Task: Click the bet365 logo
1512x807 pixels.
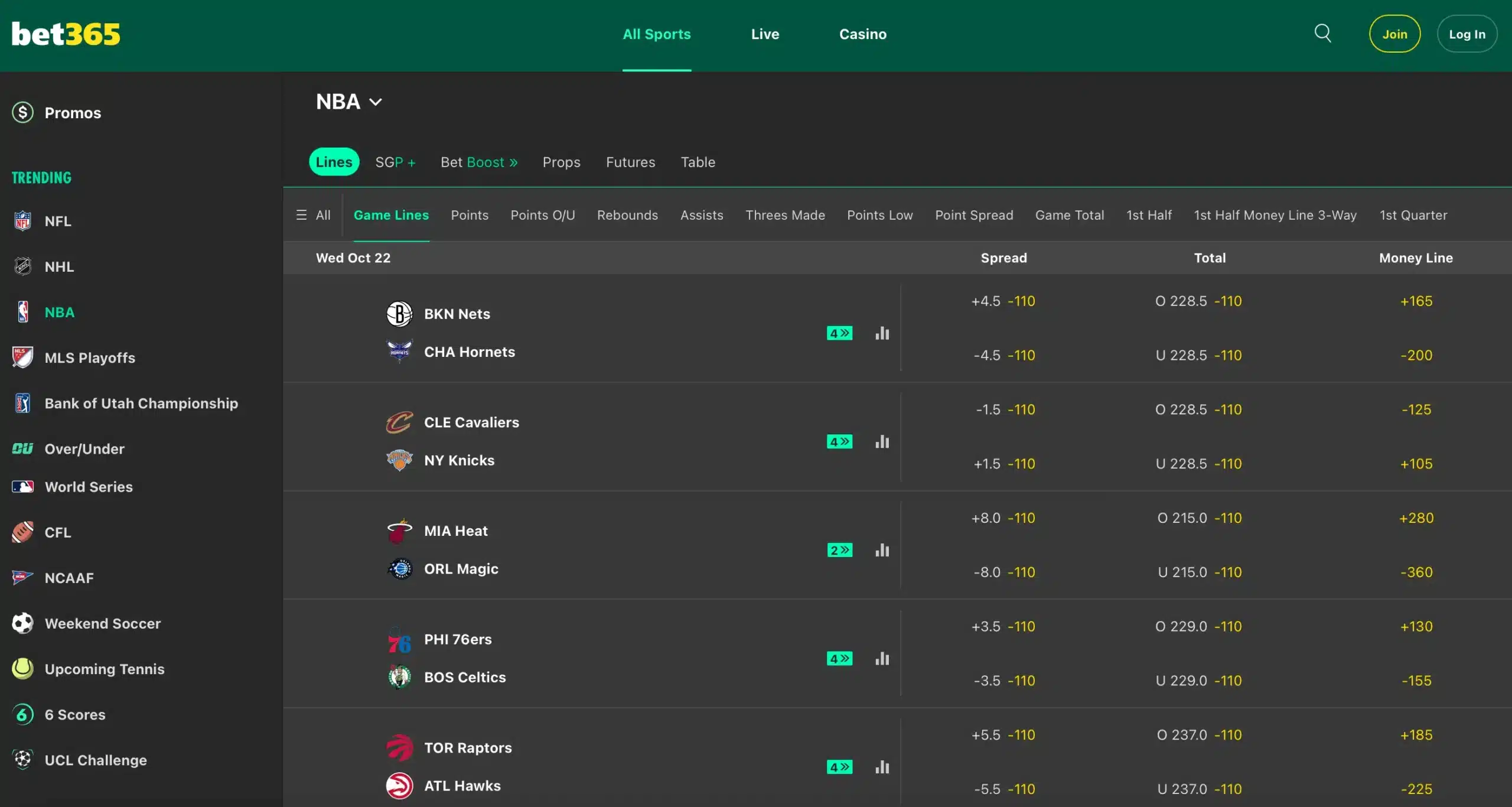Action: (x=66, y=34)
